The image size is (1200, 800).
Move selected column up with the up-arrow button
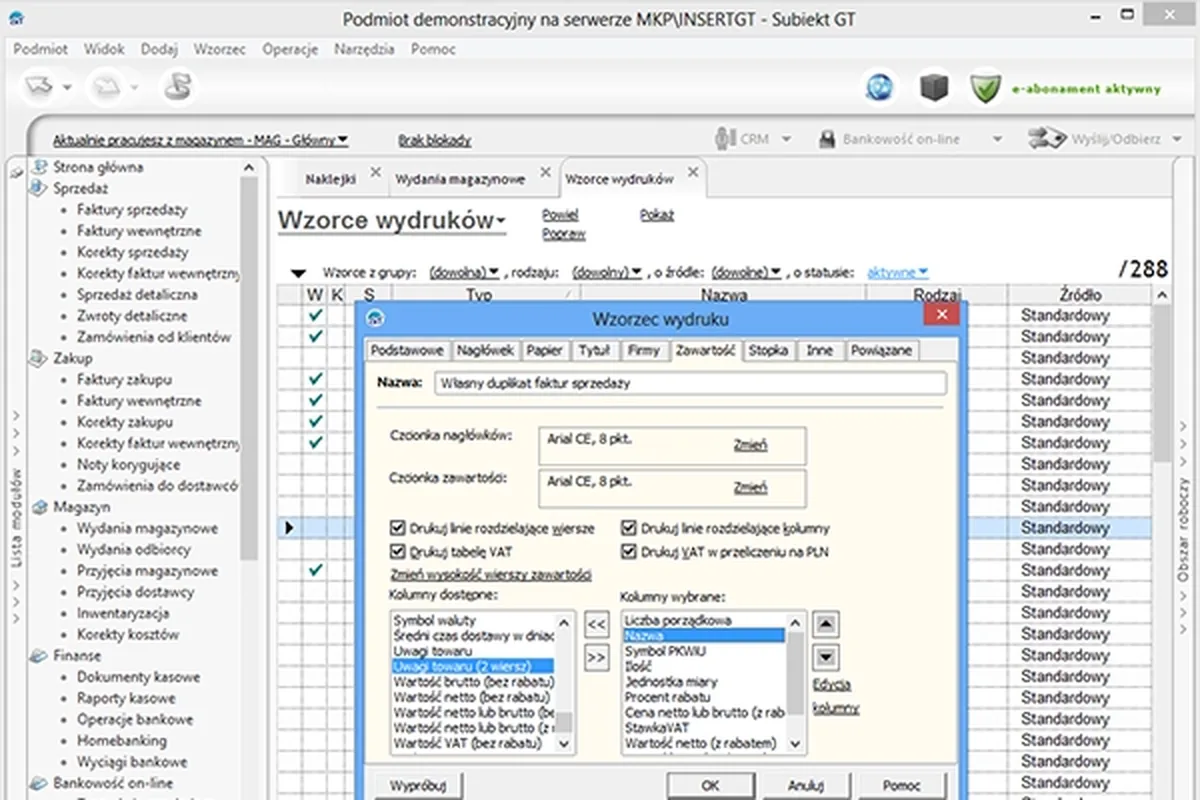[826, 625]
